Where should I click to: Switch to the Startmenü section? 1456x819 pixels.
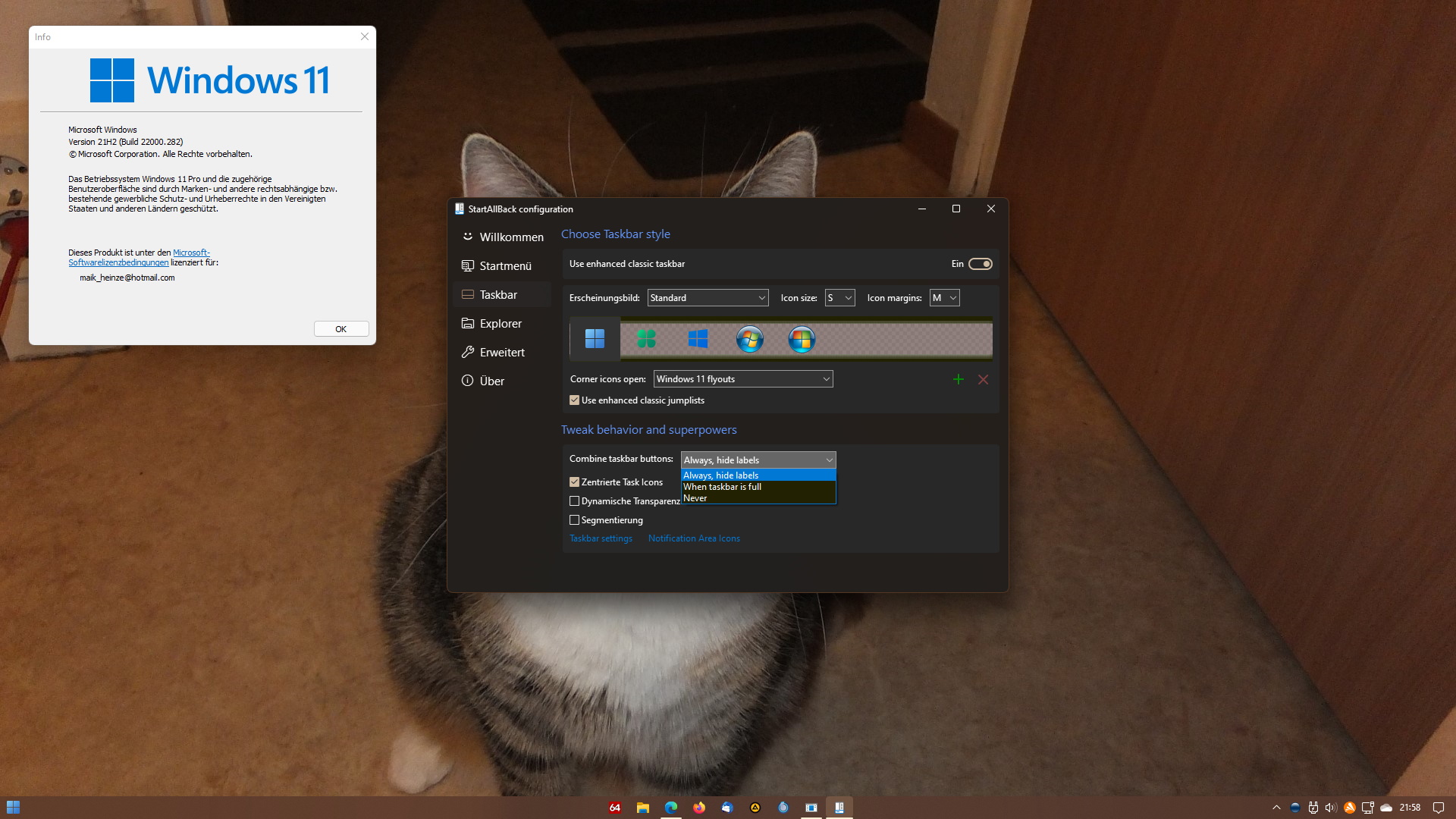point(505,266)
